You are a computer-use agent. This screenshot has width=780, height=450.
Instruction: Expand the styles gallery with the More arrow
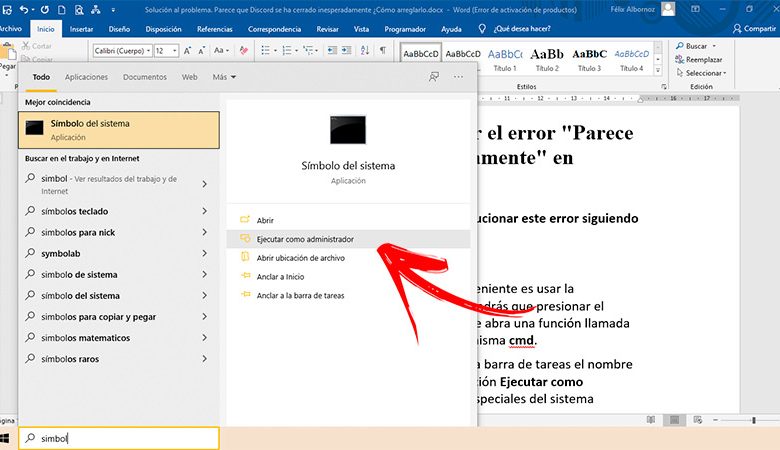(x=658, y=71)
